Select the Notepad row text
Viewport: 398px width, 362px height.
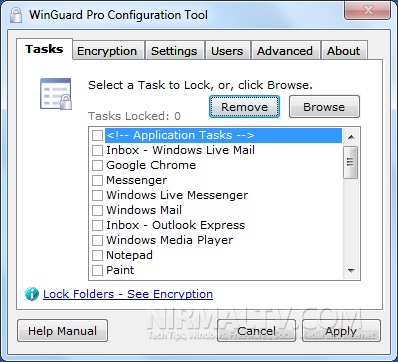point(129,255)
